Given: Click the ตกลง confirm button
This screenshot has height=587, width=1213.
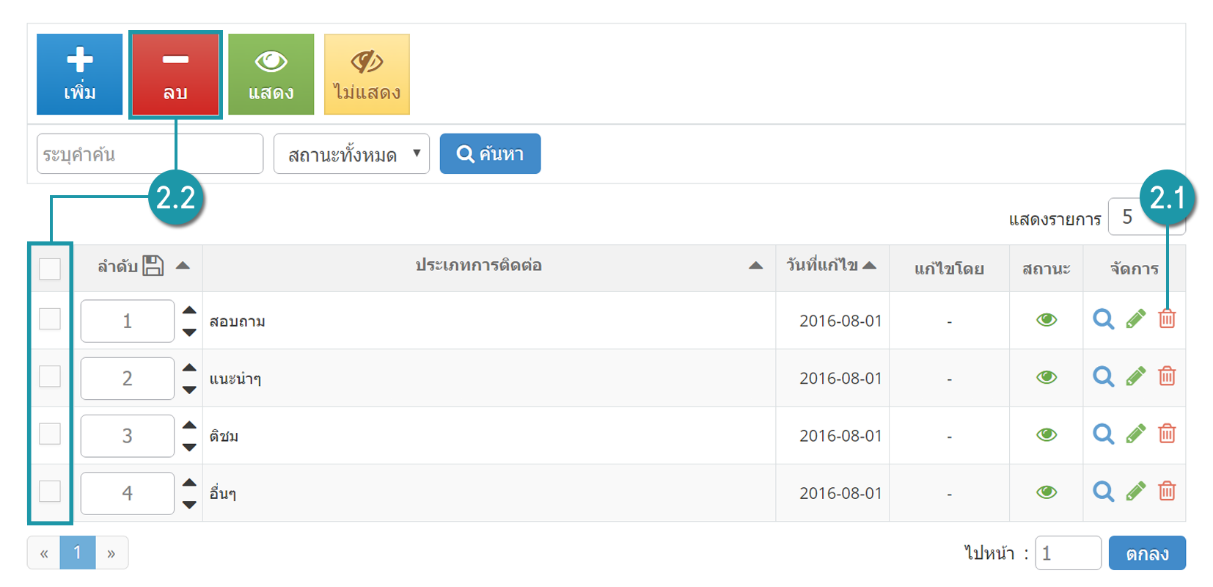Looking at the screenshot, I should point(1147,553).
